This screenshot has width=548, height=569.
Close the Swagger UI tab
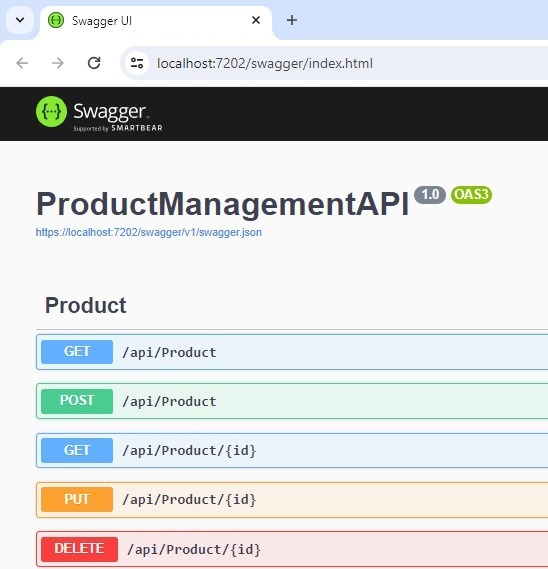click(x=256, y=20)
